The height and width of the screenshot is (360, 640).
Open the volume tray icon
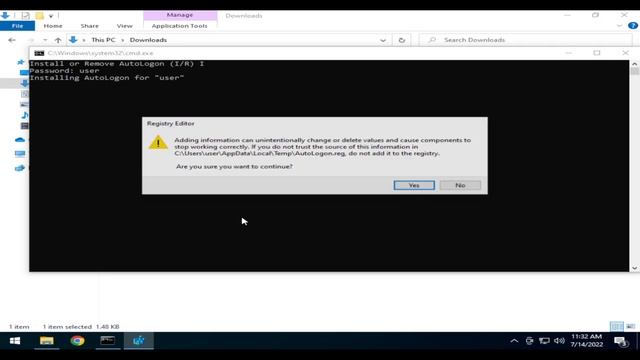[559, 341]
